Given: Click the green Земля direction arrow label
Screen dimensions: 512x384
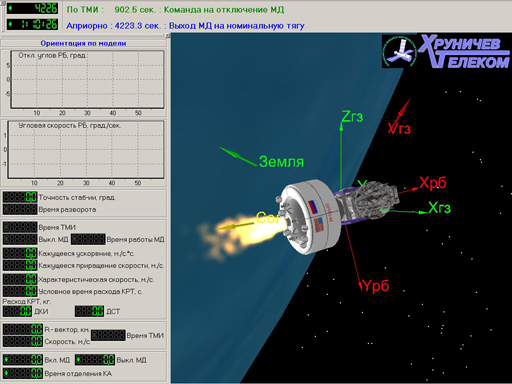Looking at the screenshot, I should click(281, 162).
